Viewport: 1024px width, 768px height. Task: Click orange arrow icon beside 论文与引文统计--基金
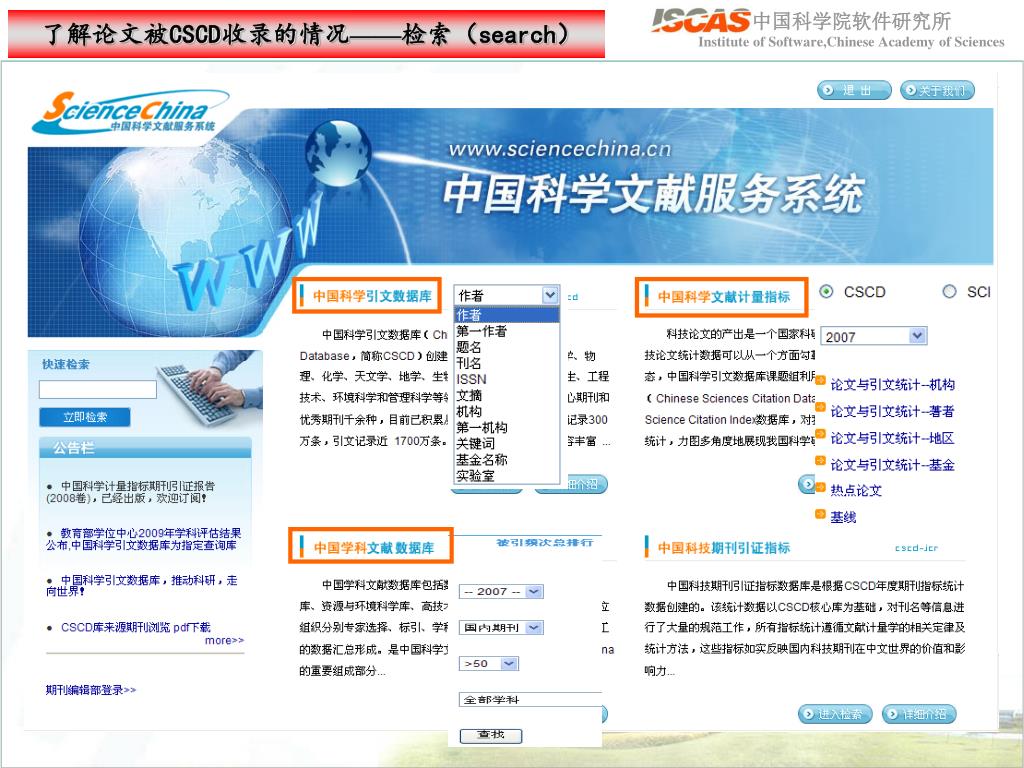click(821, 460)
